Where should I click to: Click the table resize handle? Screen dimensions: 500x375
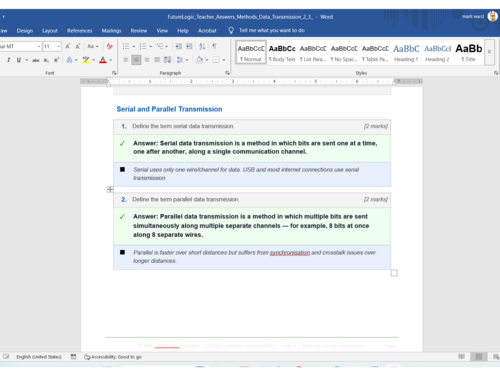(394, 273)
